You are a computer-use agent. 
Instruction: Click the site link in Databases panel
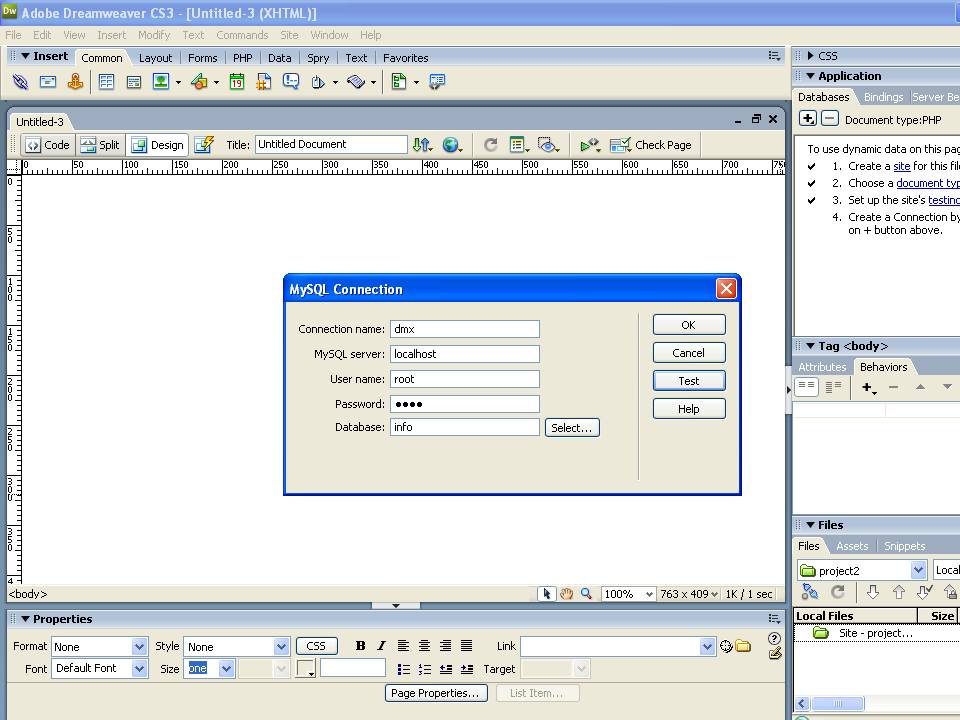[x=901, y=166]
